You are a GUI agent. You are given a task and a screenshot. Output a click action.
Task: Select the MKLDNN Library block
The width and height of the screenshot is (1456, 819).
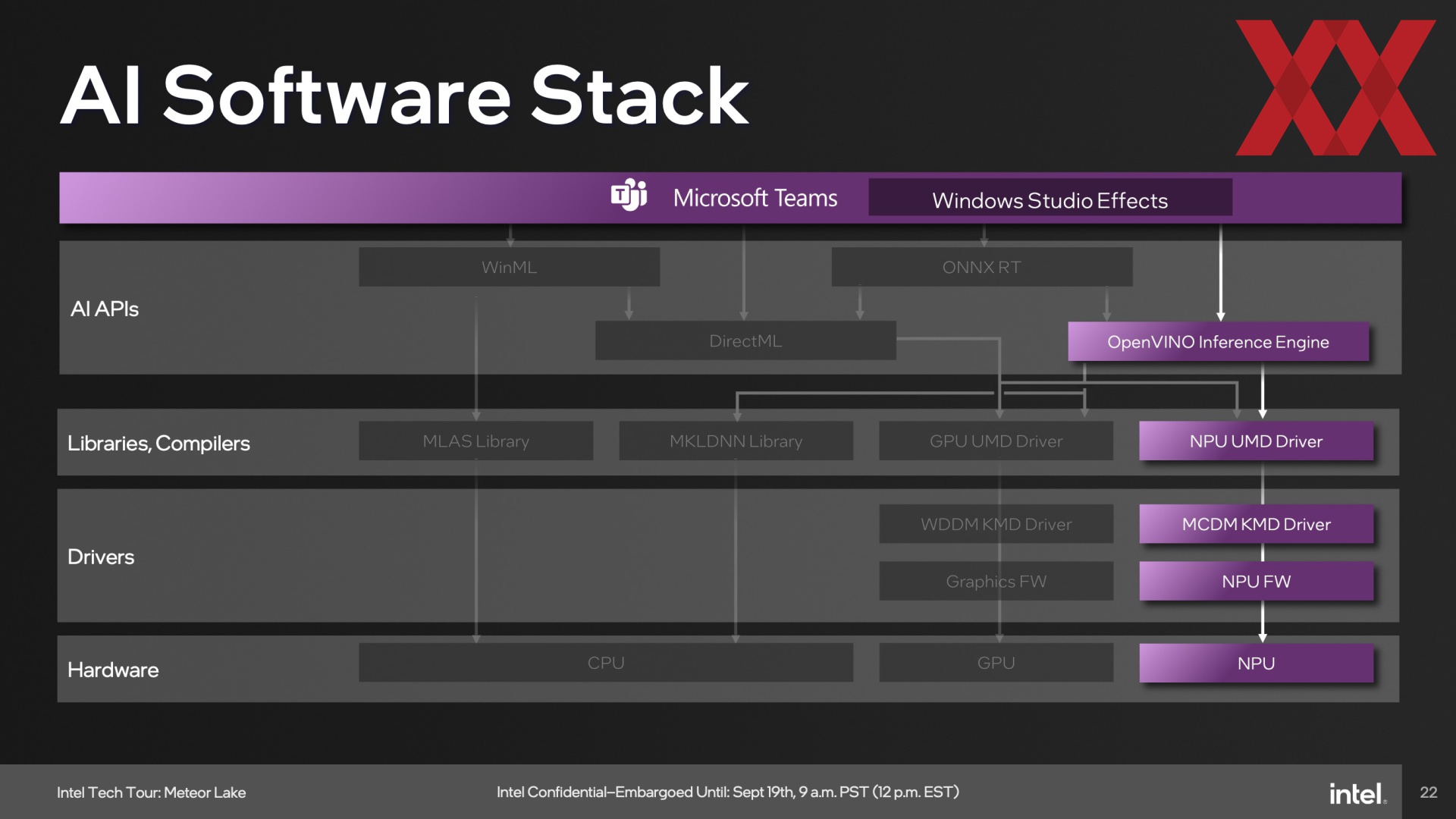pos(736,441)
